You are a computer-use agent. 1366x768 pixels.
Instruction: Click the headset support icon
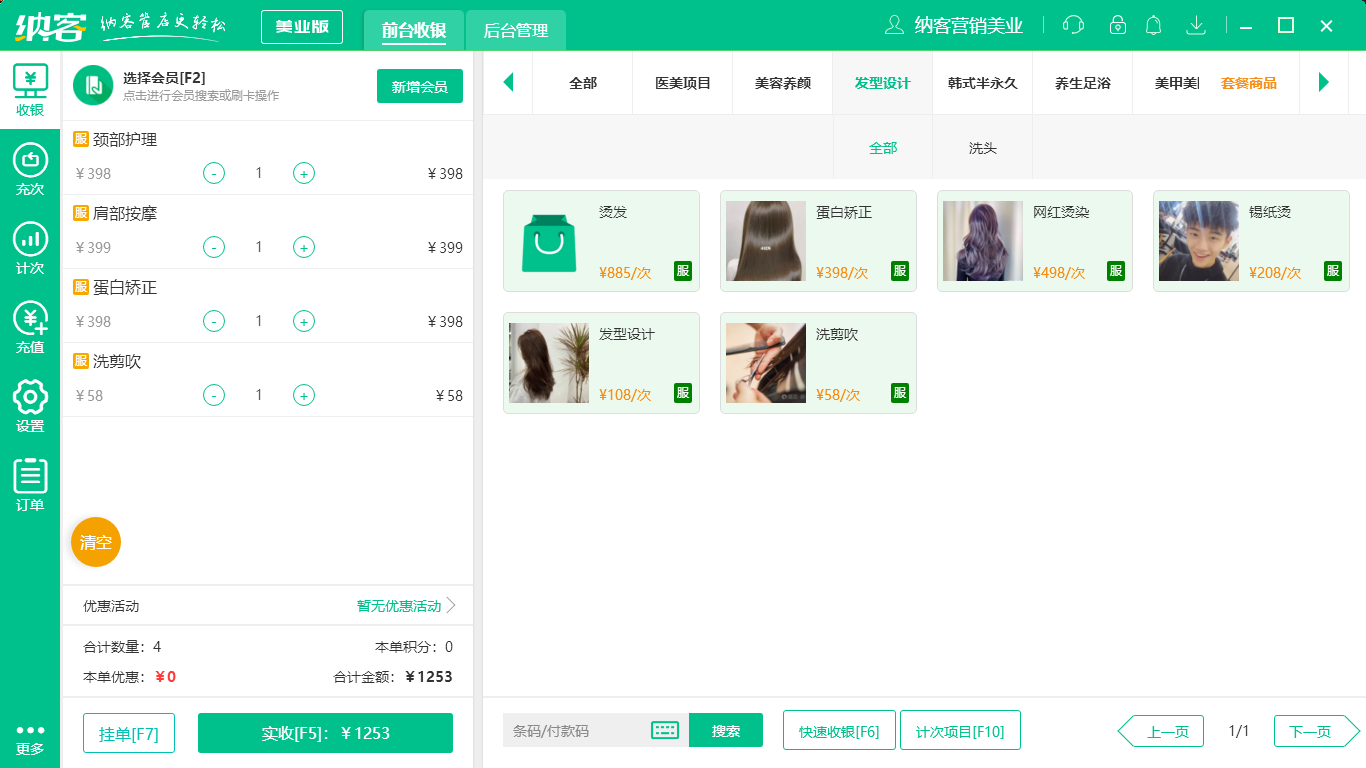[x=1072, y=25]
